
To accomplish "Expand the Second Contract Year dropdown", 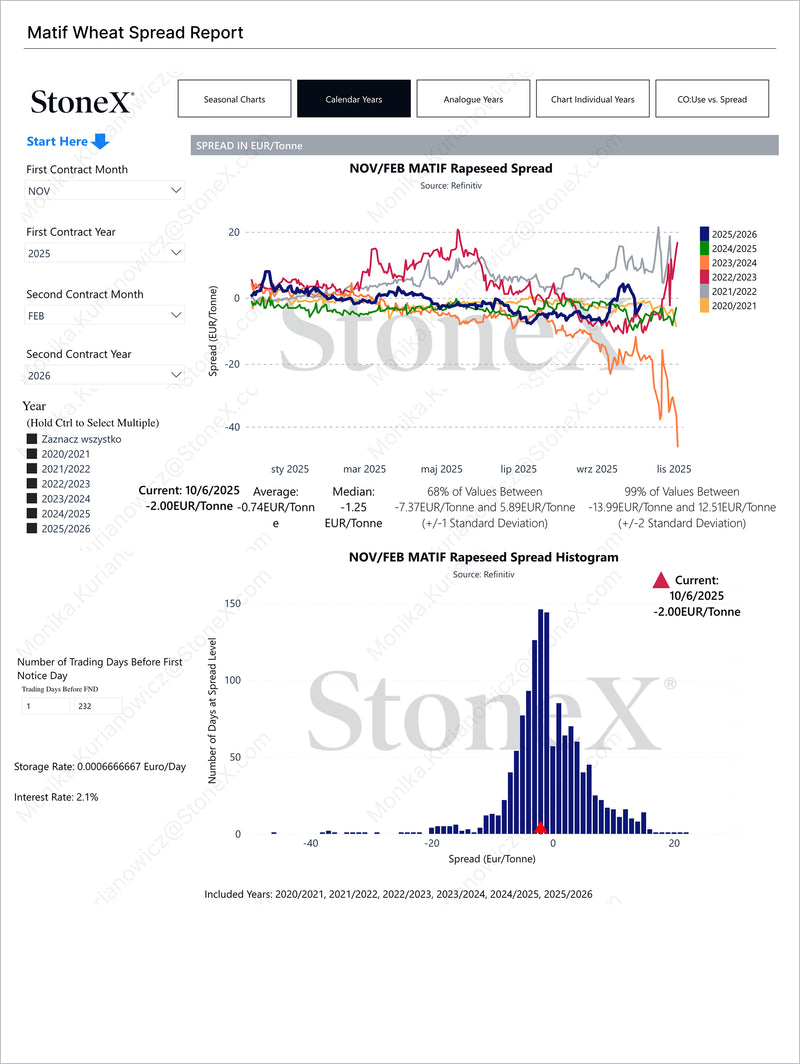I will click(105, 375).
